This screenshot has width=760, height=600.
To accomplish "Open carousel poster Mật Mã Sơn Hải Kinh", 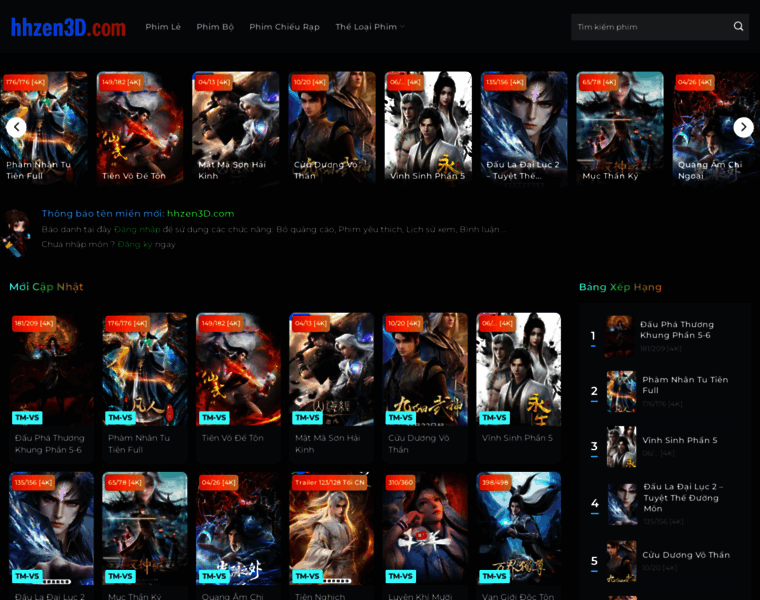I will 236,127.
